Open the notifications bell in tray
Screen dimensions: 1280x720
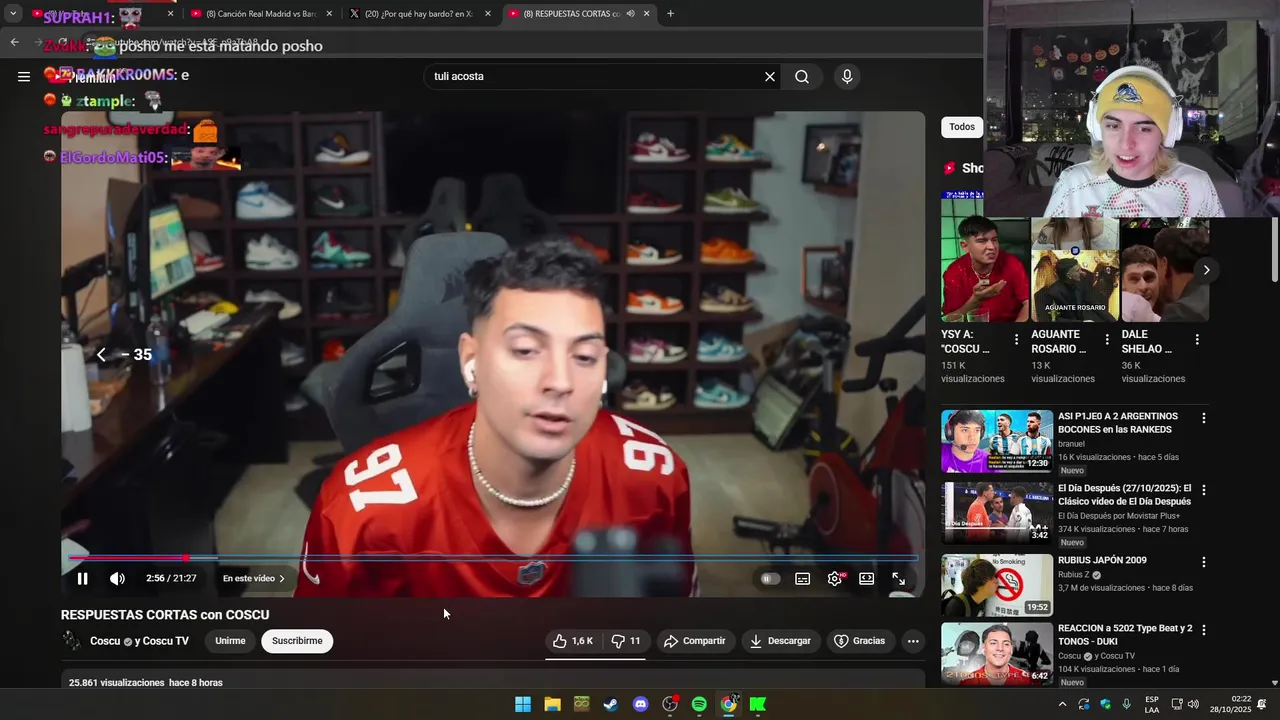(x=1262, y=704)
